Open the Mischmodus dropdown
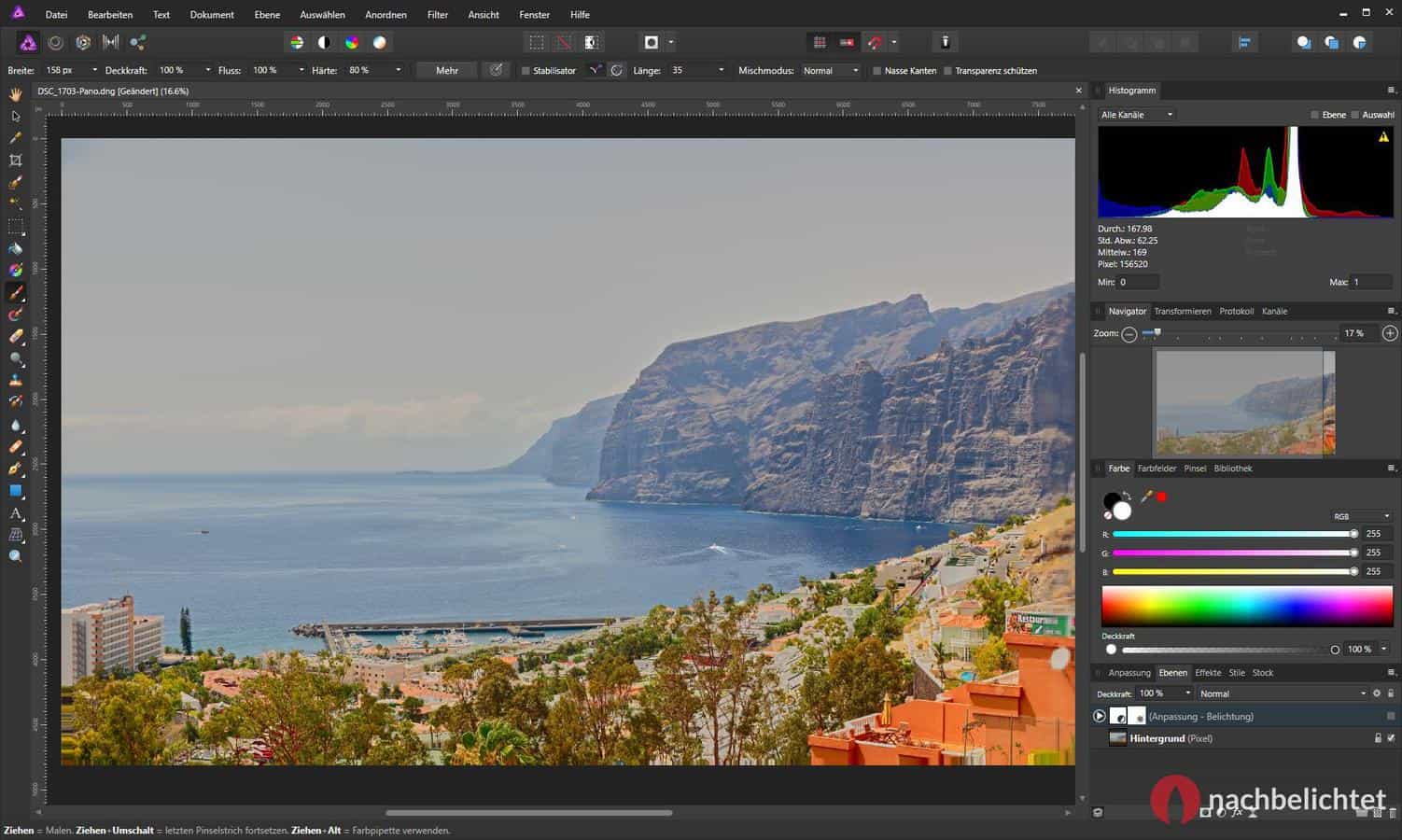The width and height of the screenshot is (1402, 840). [830, 71]
